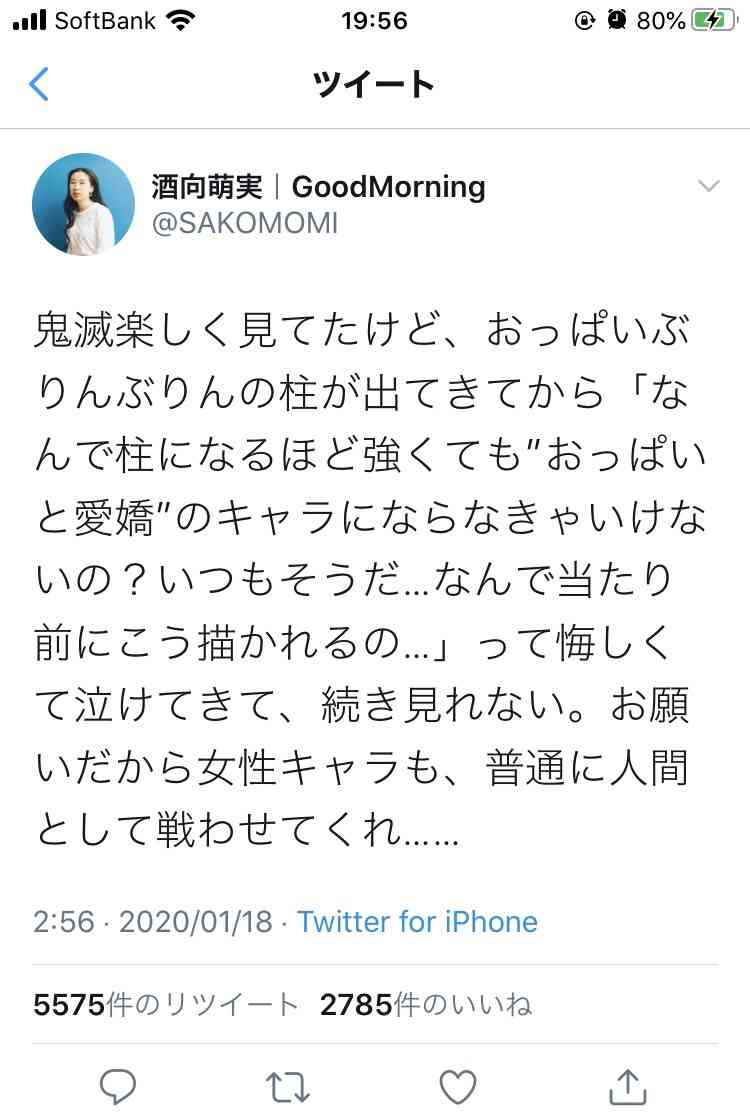
Task: Tap the Wi-Fi icon in status bar
Action: tap(180, 20)
